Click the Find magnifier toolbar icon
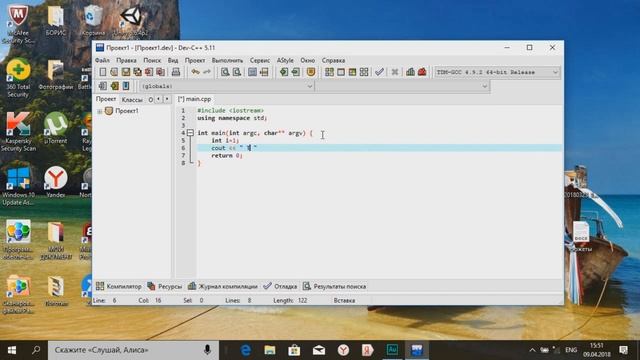 pyautogui.click(x=225, y=72)
